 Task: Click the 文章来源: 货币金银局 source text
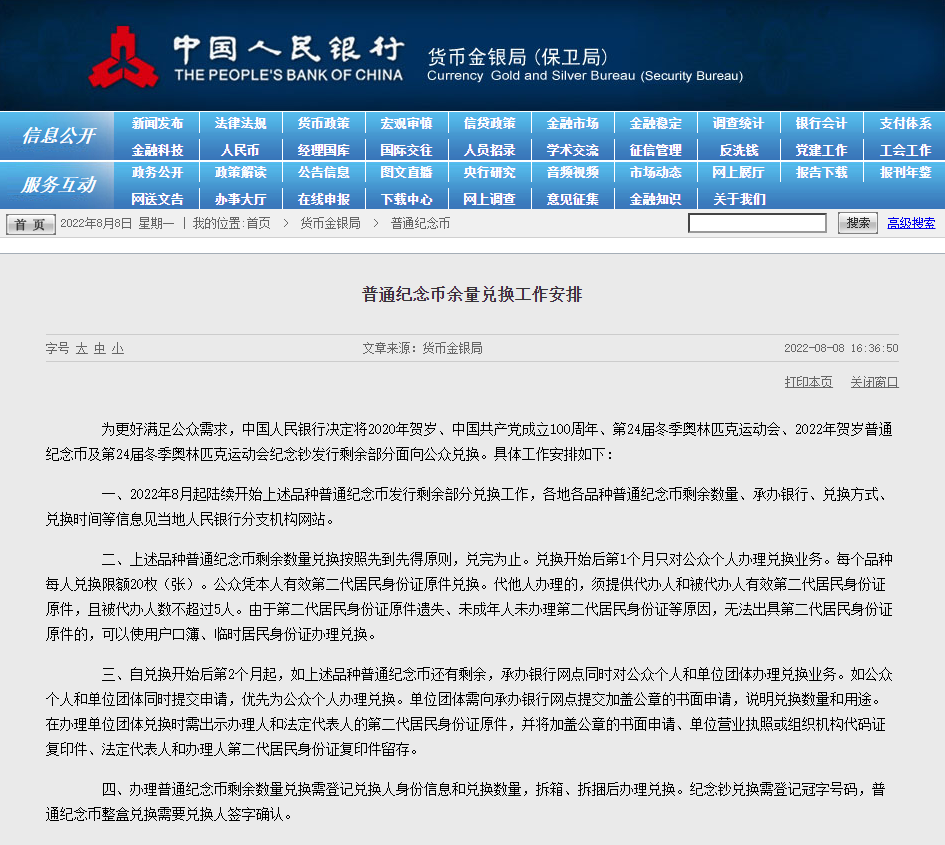pyautogui.click(x=422, y=348)
